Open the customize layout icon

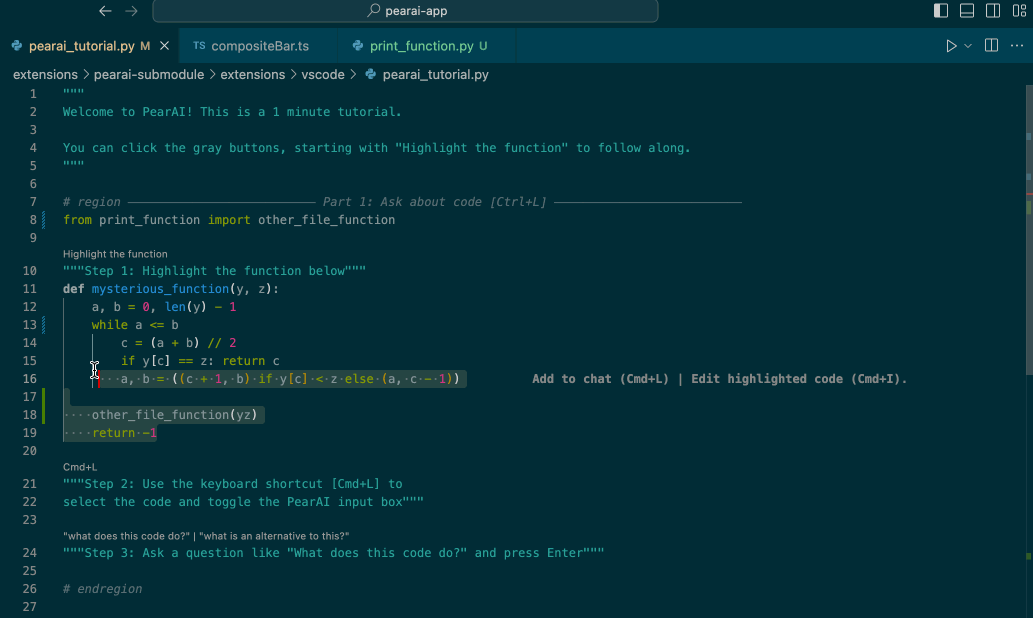pos(1019,11)
